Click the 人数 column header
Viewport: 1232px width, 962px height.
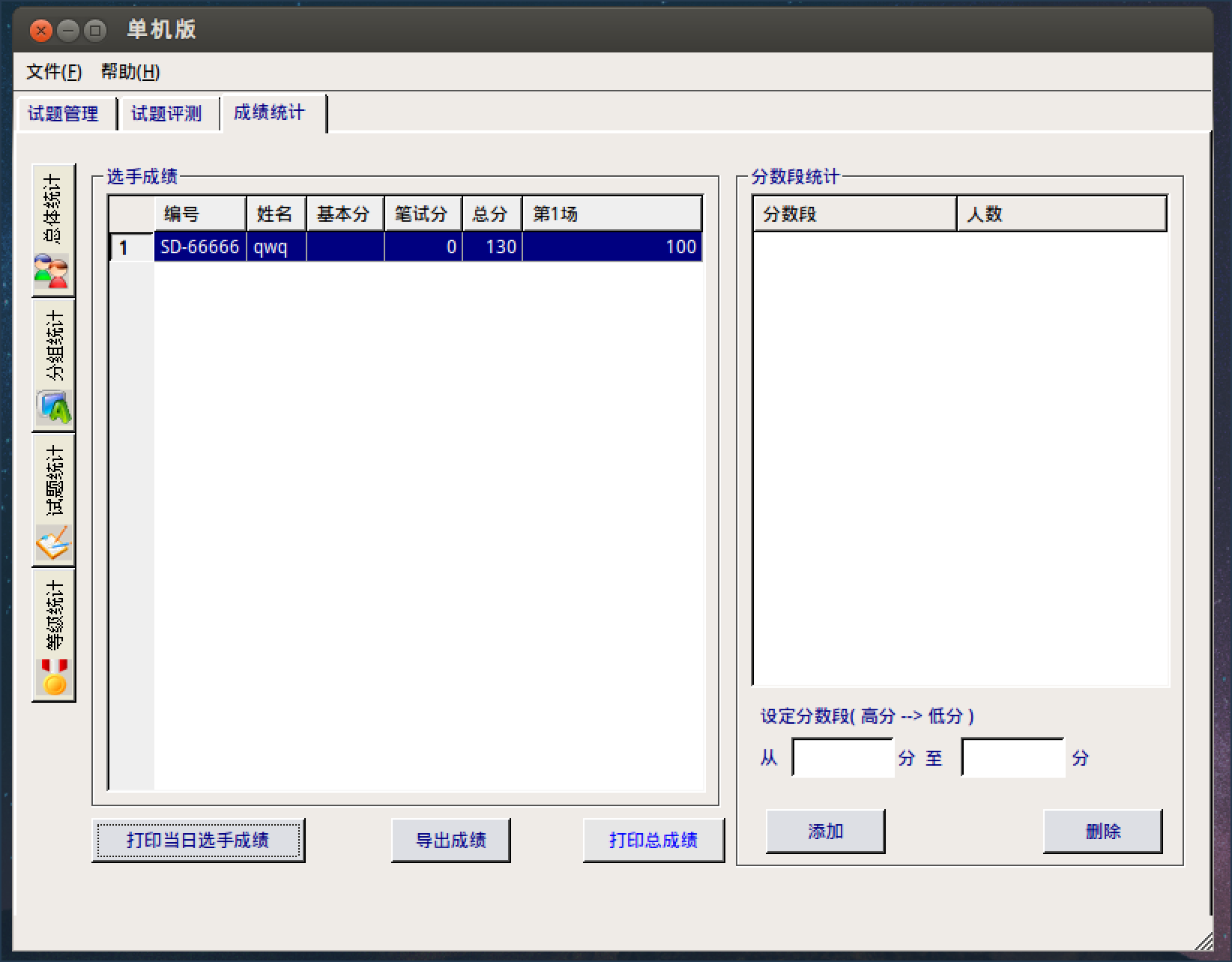pyautogui.click(x=1060, y=214)
